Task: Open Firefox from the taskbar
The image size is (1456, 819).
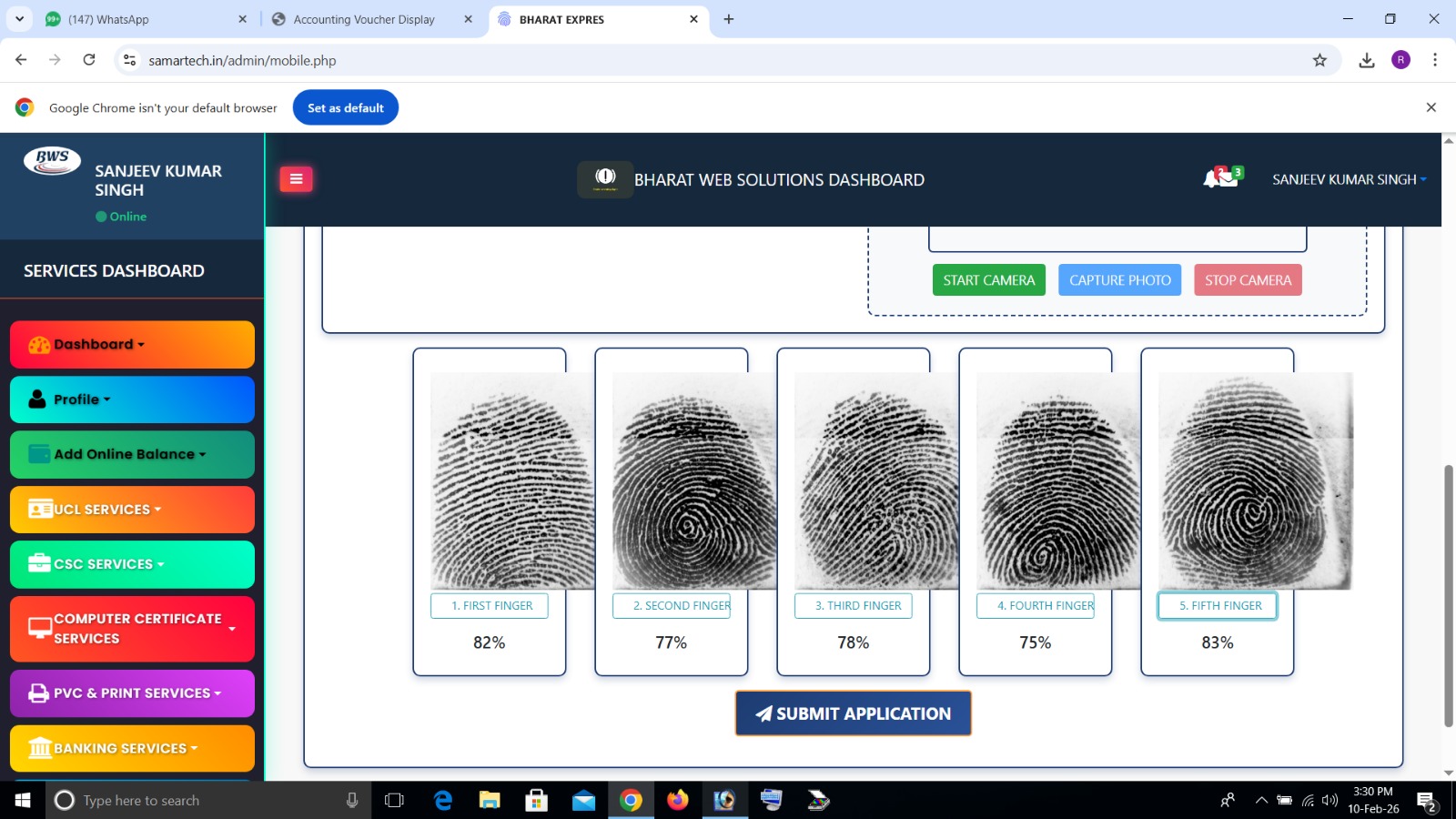Action: [677, 800]
